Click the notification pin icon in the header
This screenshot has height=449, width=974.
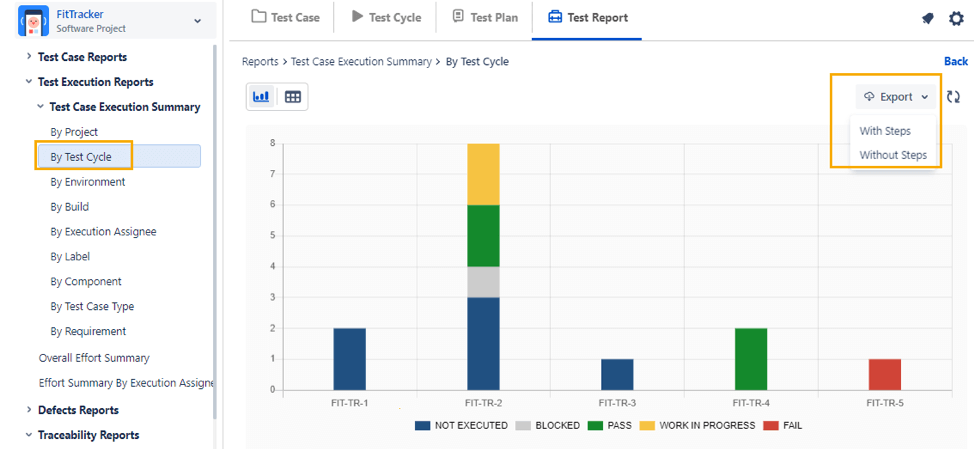pyautogui.click(x=928, y=19)
